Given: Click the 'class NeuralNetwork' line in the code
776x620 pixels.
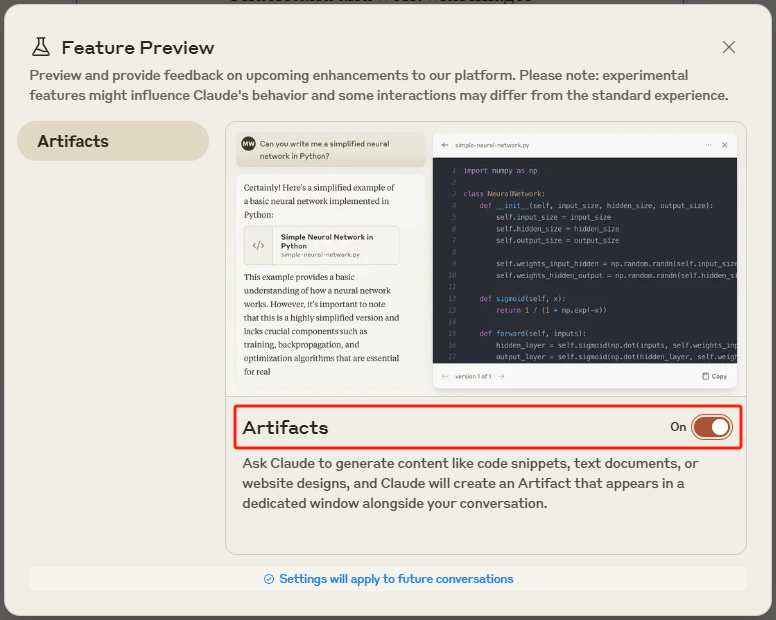Looking at the screenshot, I should pos(504,193).
